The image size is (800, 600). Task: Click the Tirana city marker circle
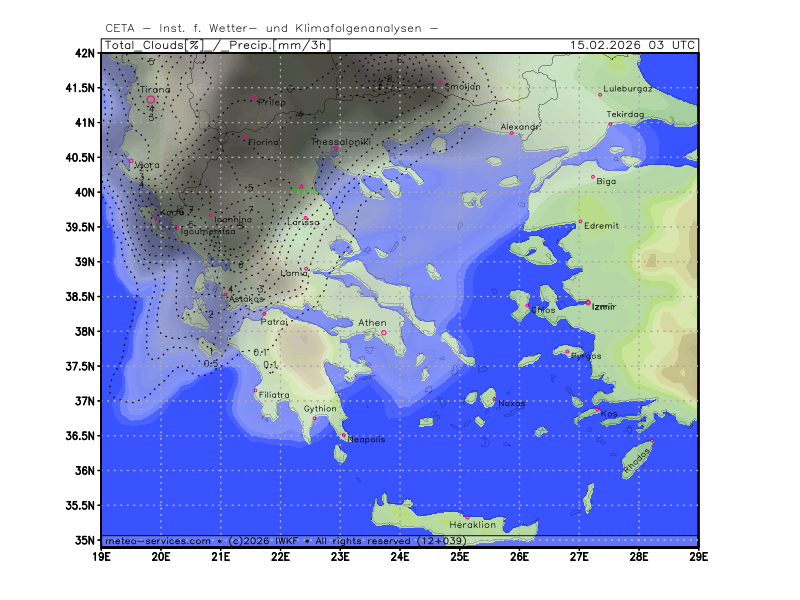[151, 99]
